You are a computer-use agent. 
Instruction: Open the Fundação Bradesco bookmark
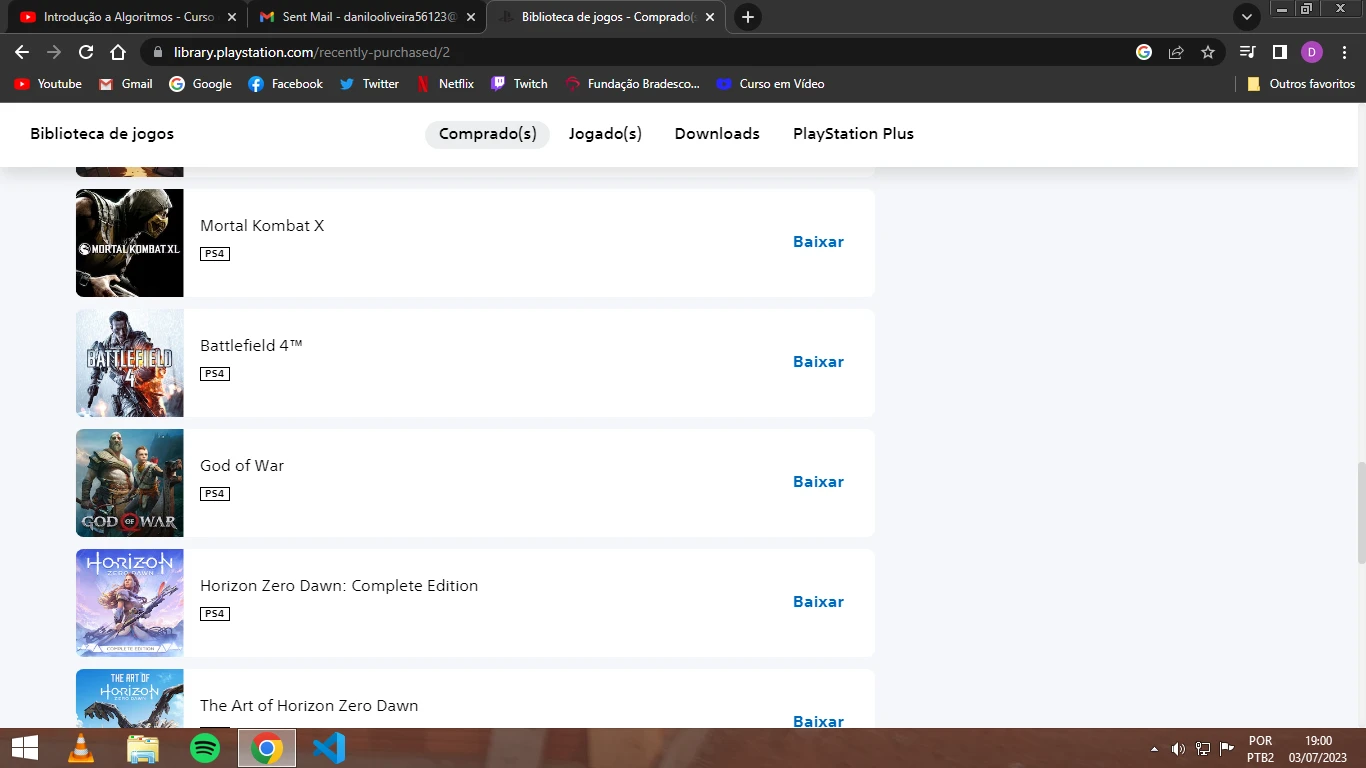pyautogui.click(x=632, y=84)
